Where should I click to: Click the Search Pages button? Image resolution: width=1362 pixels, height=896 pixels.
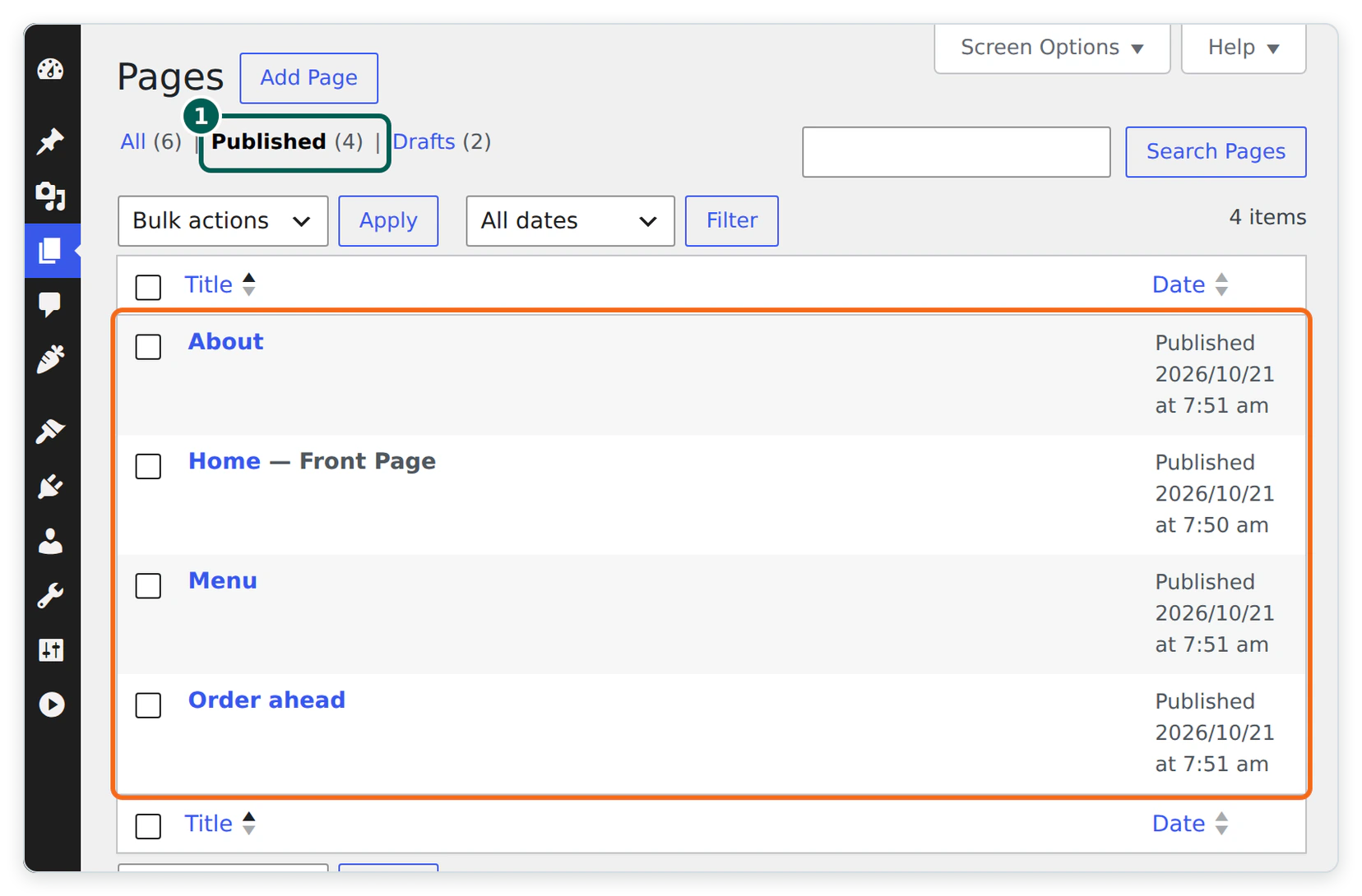(x=1216, y=152)
